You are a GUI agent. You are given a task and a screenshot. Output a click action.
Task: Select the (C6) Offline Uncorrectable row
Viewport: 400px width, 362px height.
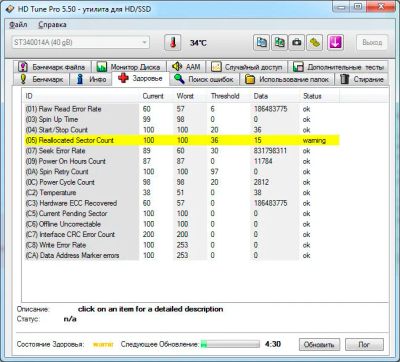[x=181, y=224]
